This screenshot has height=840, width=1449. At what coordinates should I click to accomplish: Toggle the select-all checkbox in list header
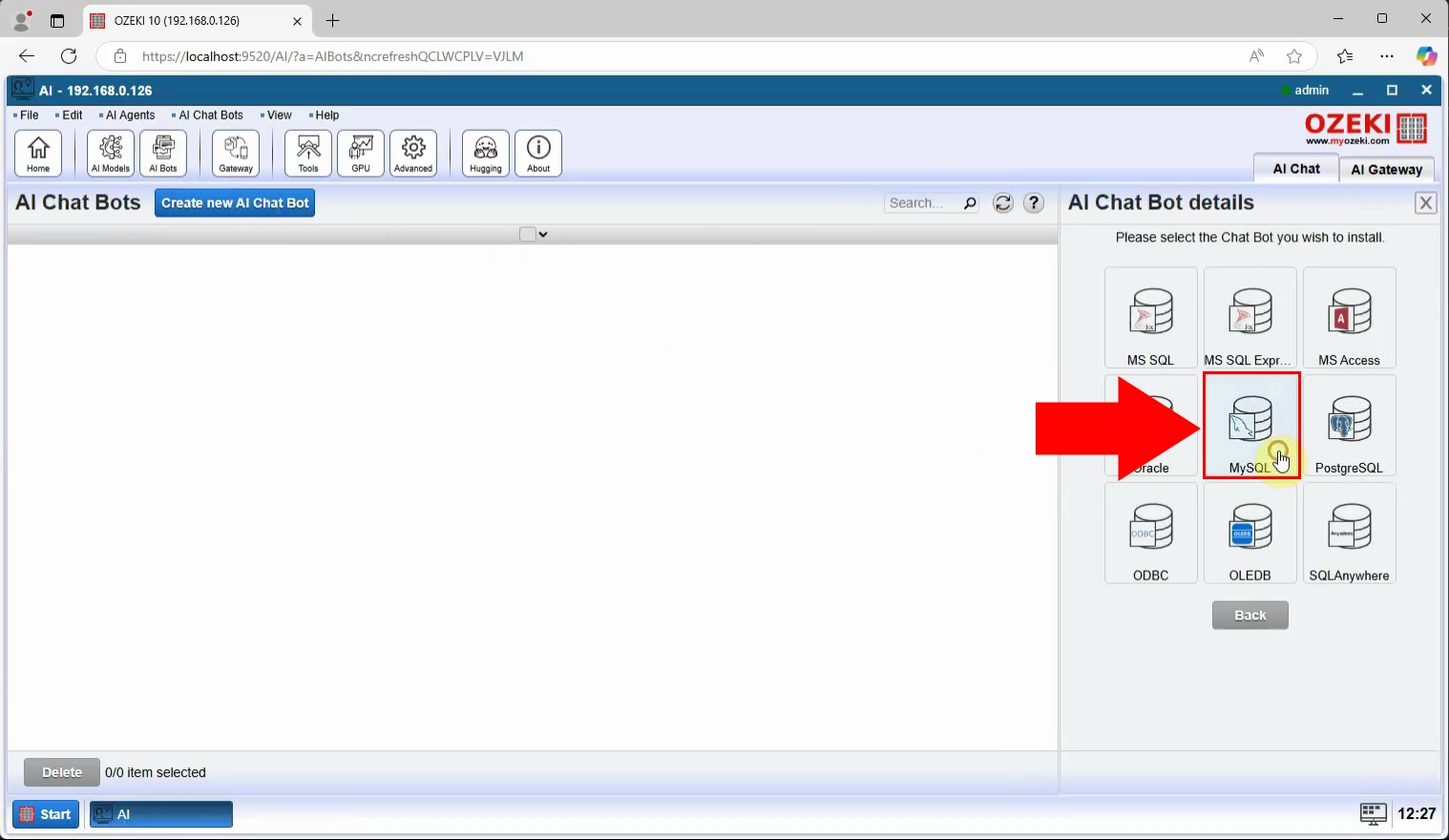click(x=527, y=235)
